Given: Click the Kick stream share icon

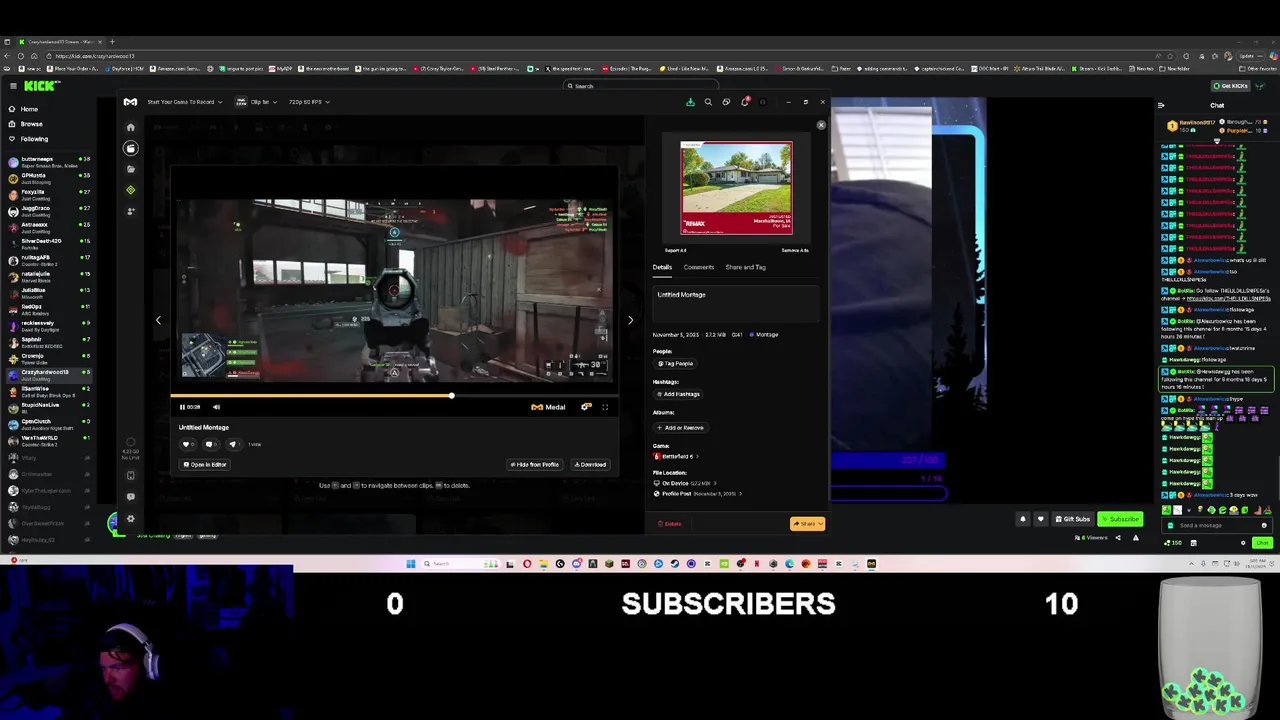Looking at the screenshot, I should click(1118, 538).
